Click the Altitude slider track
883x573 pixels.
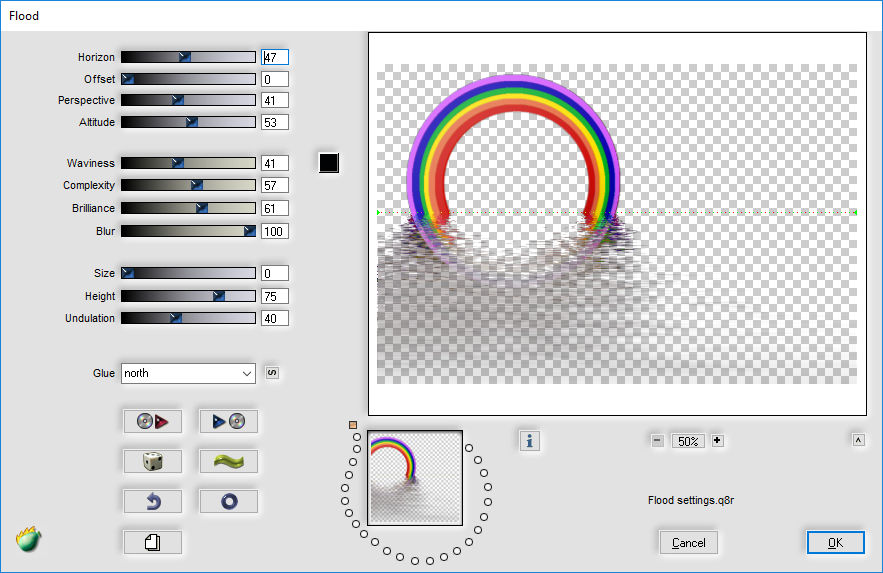pos(188,122)
